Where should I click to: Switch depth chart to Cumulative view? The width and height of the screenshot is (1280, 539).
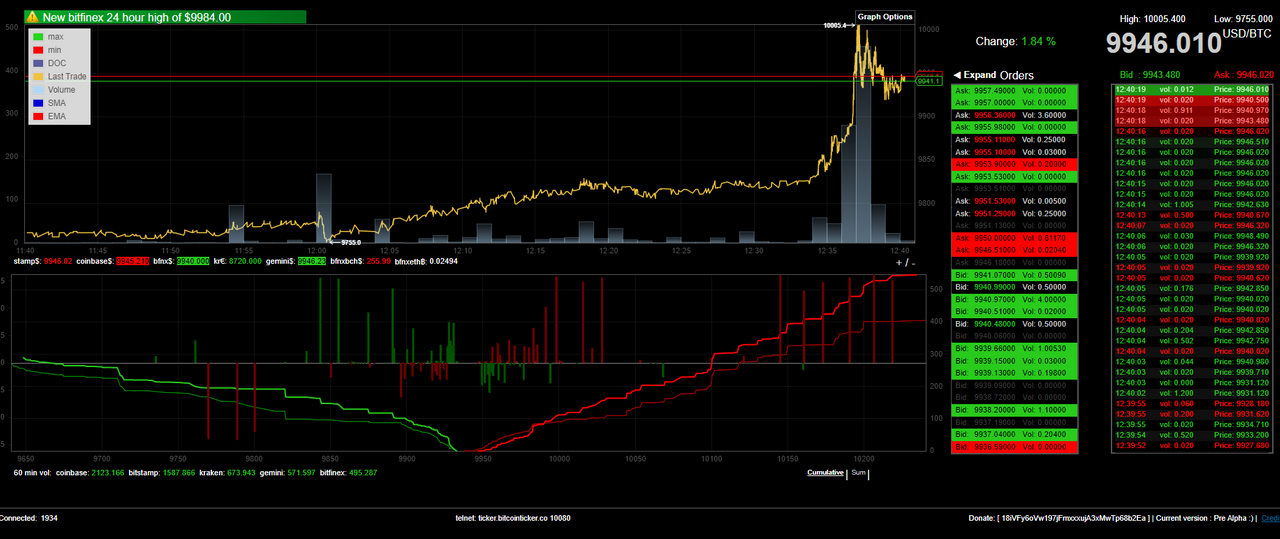pos(825,472)
